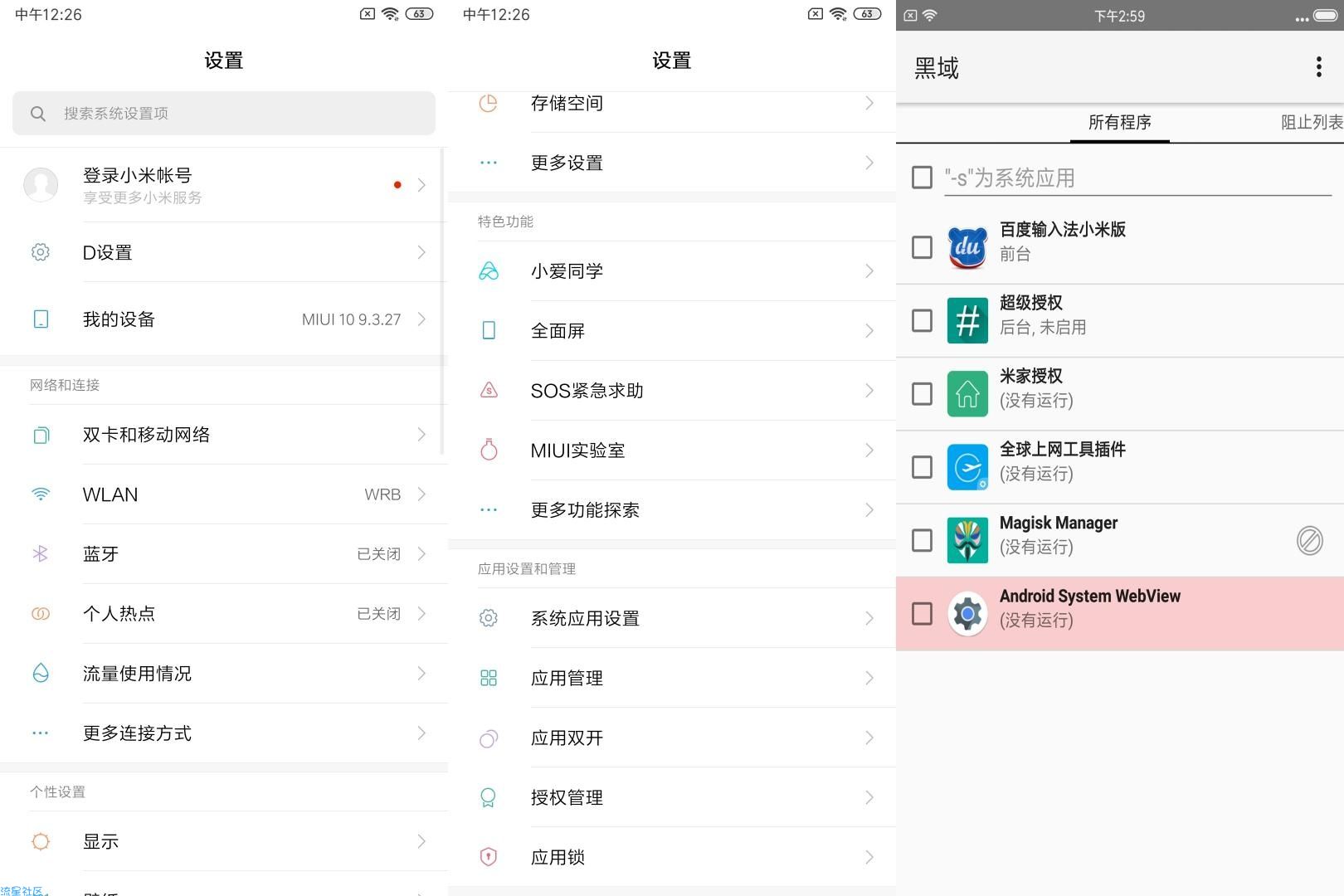The image size is (1344, 896).
Task: Tap the MIUI实验室 flask icon
Action: tap(489, 450)
